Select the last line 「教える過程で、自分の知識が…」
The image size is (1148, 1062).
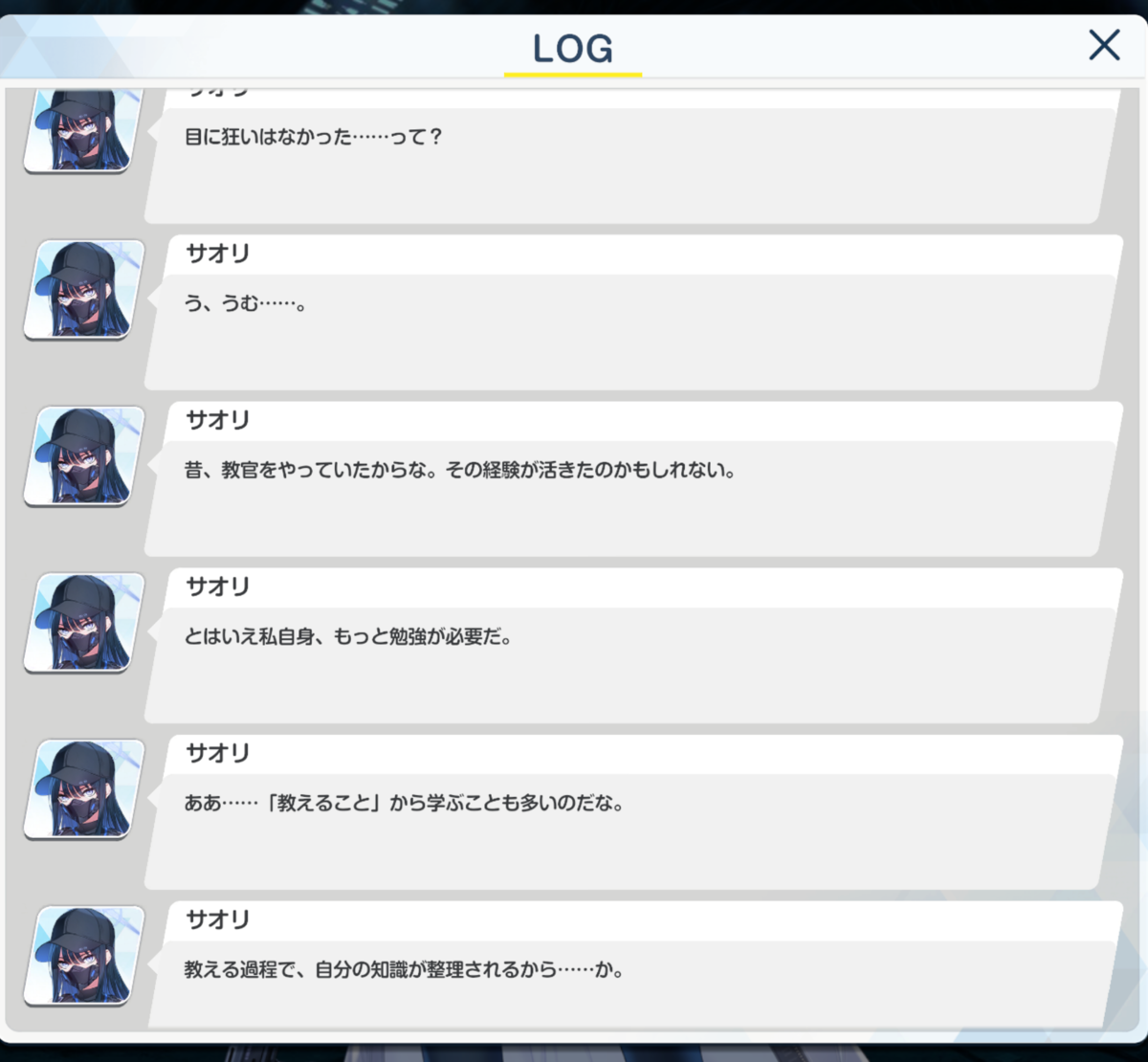point(405,970)
